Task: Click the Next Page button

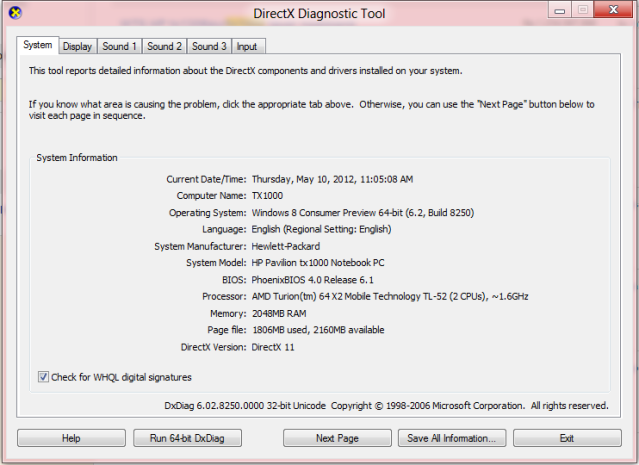Action: [x=337, y=438]
